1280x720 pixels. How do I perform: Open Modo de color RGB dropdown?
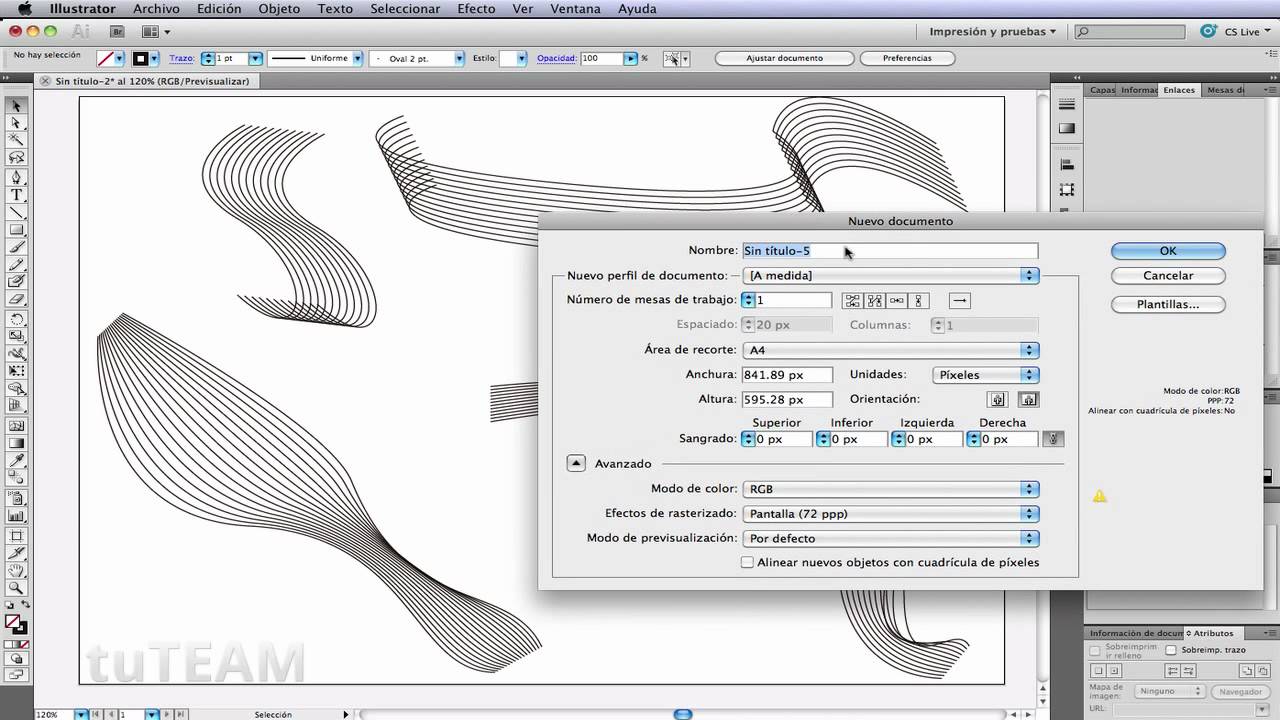tap(891, 489)
